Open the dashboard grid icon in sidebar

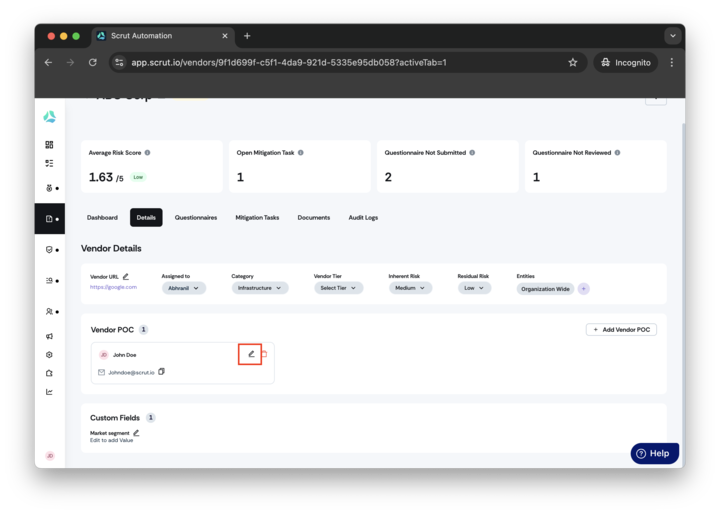[x=49, y=145]
